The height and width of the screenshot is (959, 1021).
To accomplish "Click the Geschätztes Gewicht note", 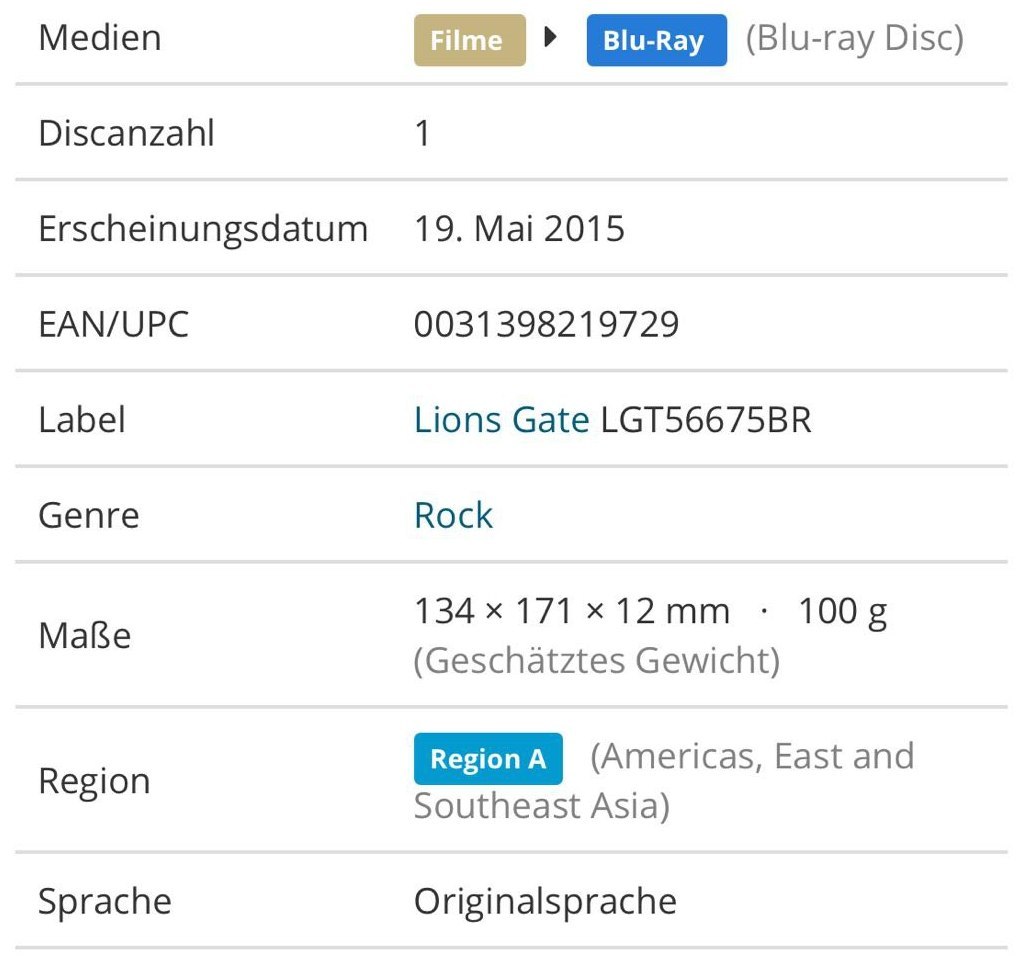I will 596,661.
